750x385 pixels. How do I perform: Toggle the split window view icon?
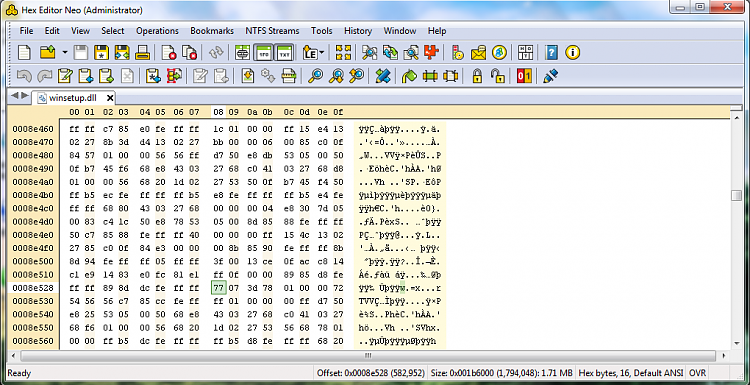pos(243,53)
